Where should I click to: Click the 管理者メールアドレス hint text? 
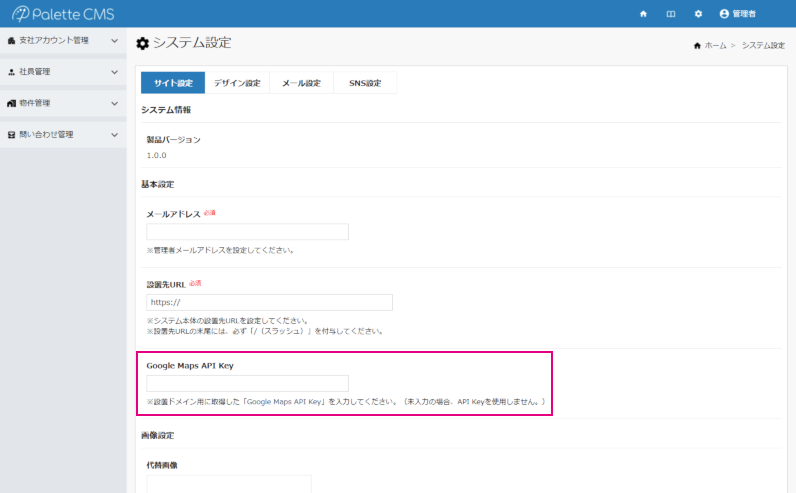click(220, 250)
